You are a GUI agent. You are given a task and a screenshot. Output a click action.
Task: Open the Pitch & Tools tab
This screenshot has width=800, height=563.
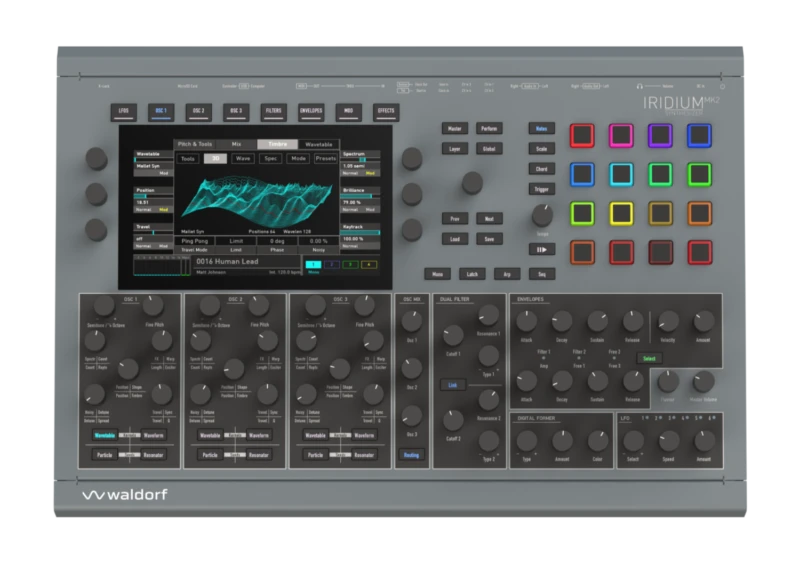[195, 144]
